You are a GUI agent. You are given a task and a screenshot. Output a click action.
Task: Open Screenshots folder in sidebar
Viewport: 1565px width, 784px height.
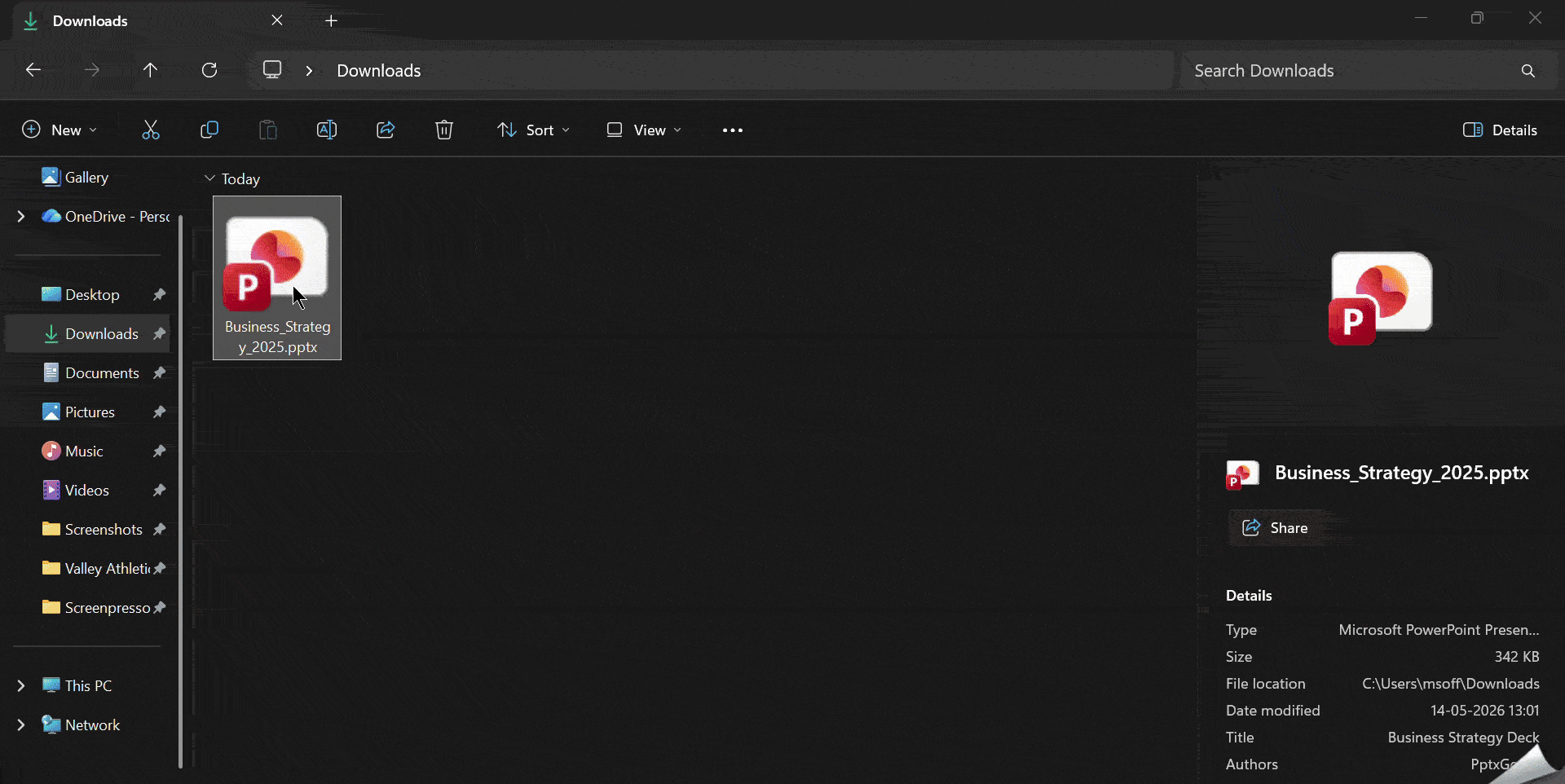tap(104, 530)
